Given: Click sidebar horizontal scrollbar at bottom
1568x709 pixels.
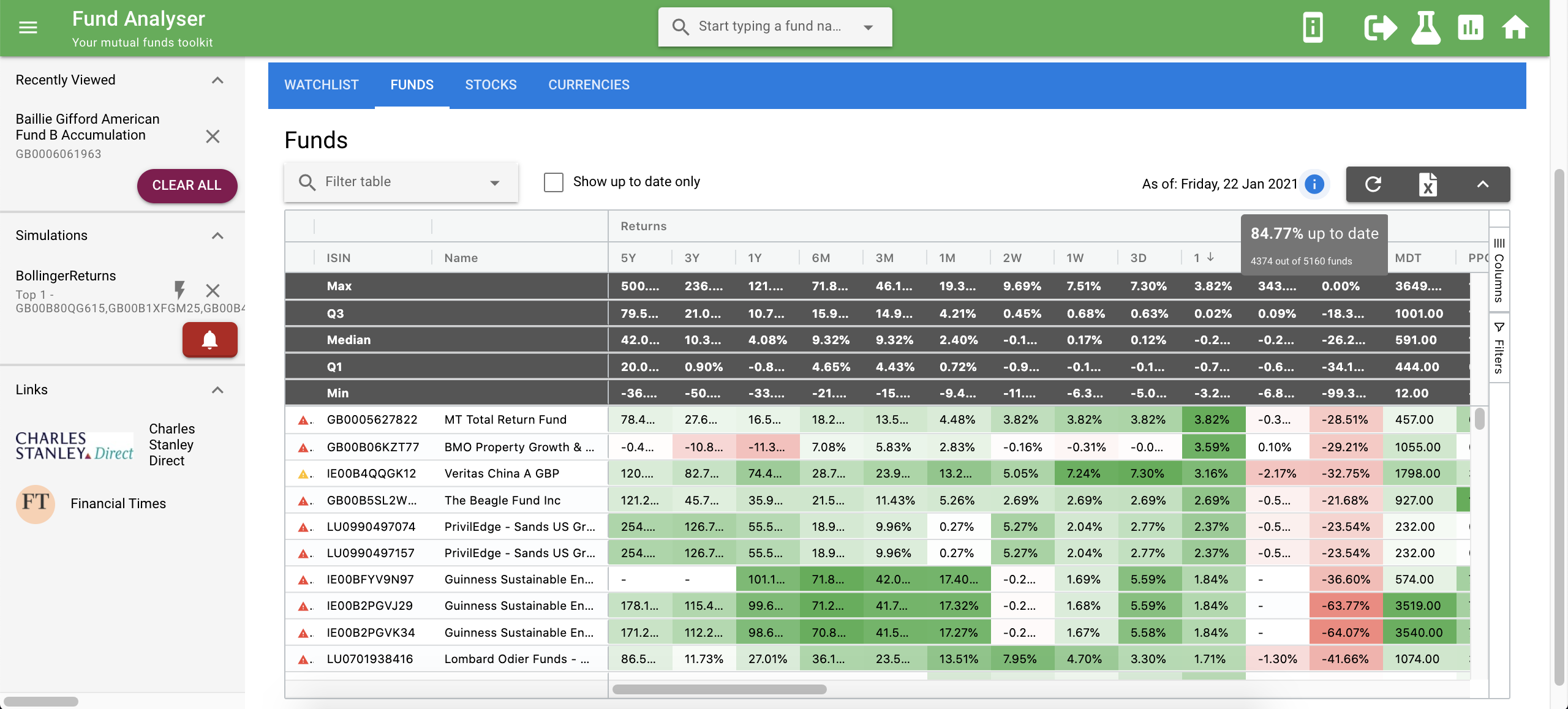Looking at the screenshot, I should (41, 702).
